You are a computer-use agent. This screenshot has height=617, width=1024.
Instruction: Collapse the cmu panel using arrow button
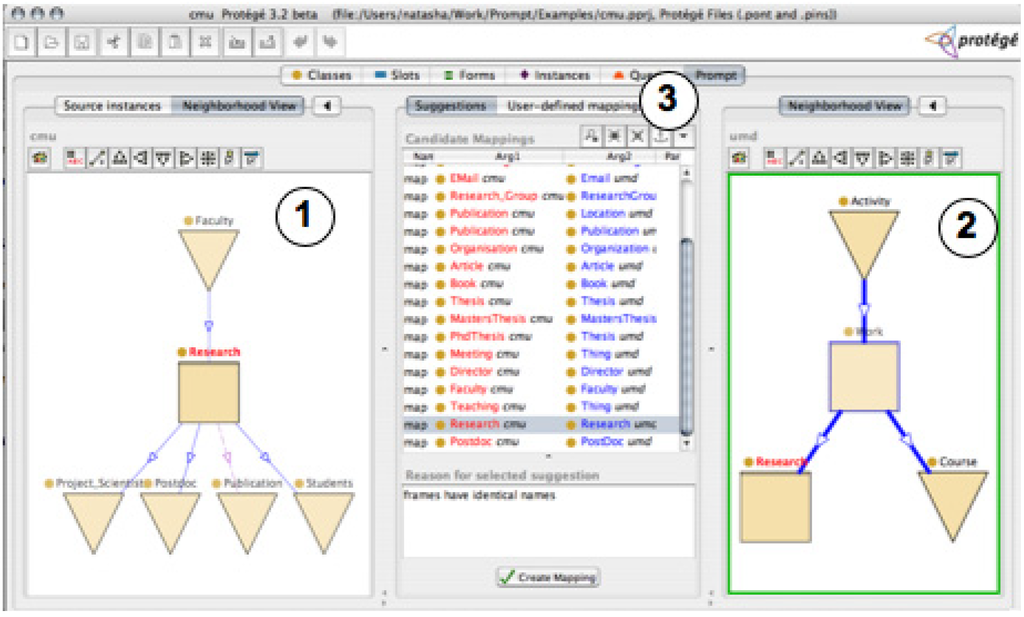[x=328, y=106]
